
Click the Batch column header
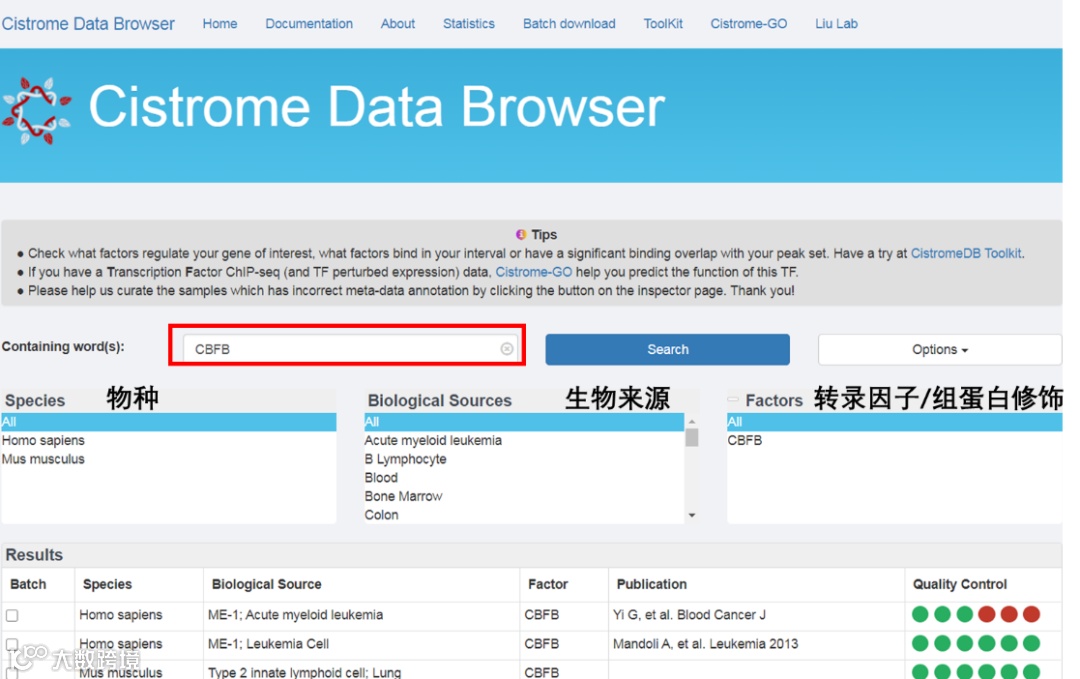[x=28, y=584]
